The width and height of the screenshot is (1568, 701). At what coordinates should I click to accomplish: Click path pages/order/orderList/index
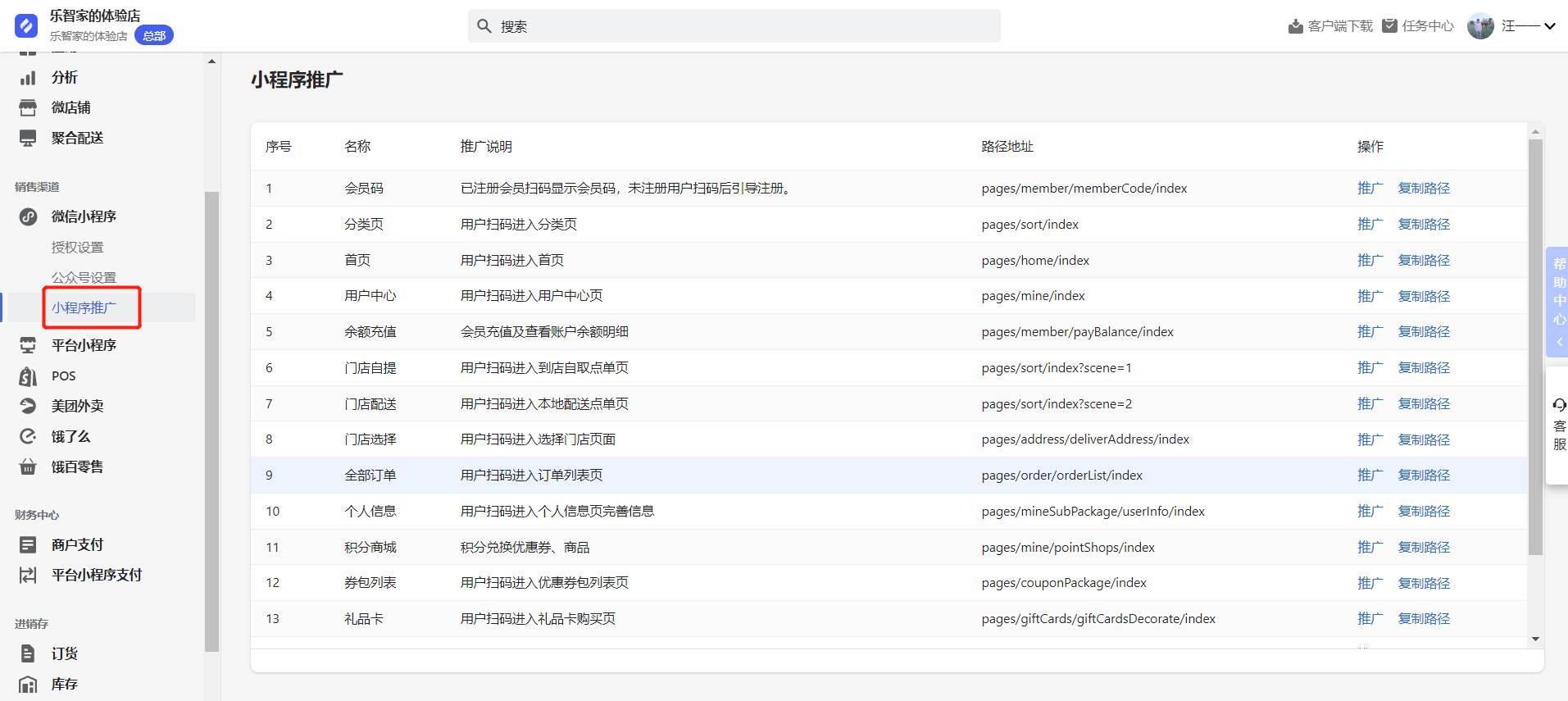point(1062,476)
